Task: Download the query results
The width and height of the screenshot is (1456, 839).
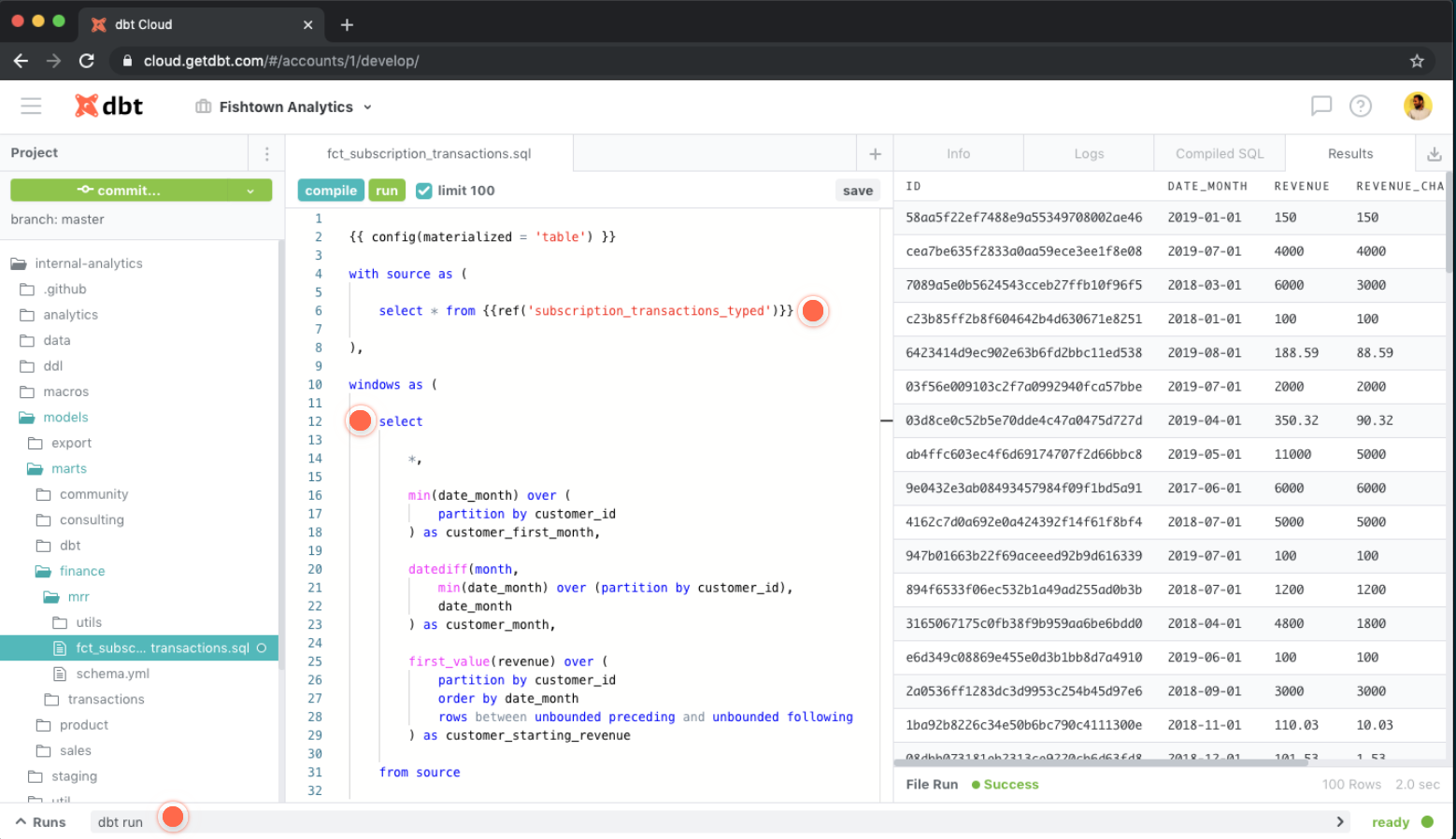Action: point(1434,154)
